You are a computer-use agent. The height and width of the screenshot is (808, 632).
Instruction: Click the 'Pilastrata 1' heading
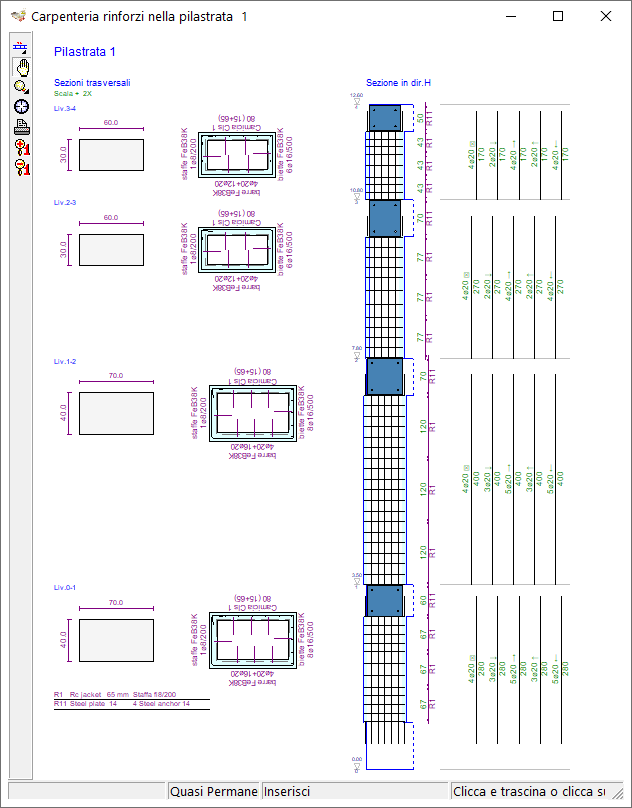[85, 52]
